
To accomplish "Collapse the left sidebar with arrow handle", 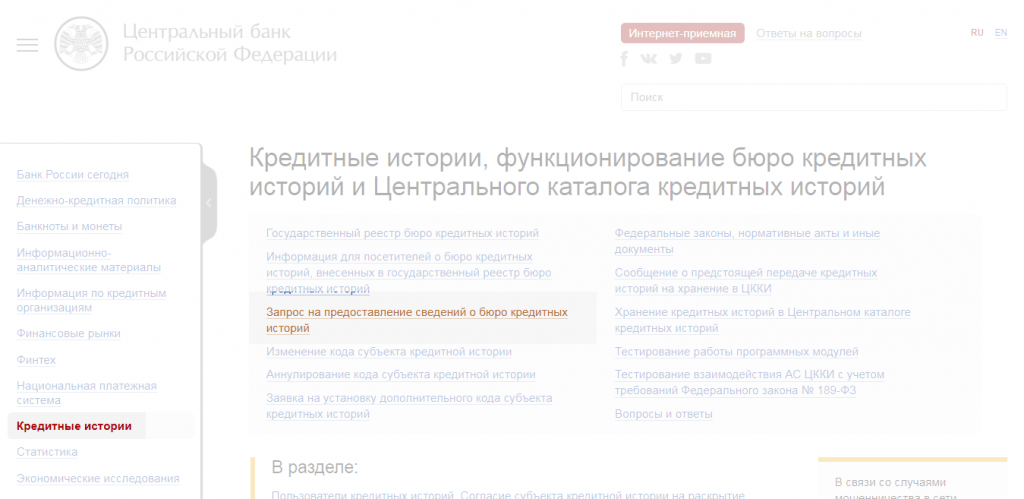I will point(208,203).
